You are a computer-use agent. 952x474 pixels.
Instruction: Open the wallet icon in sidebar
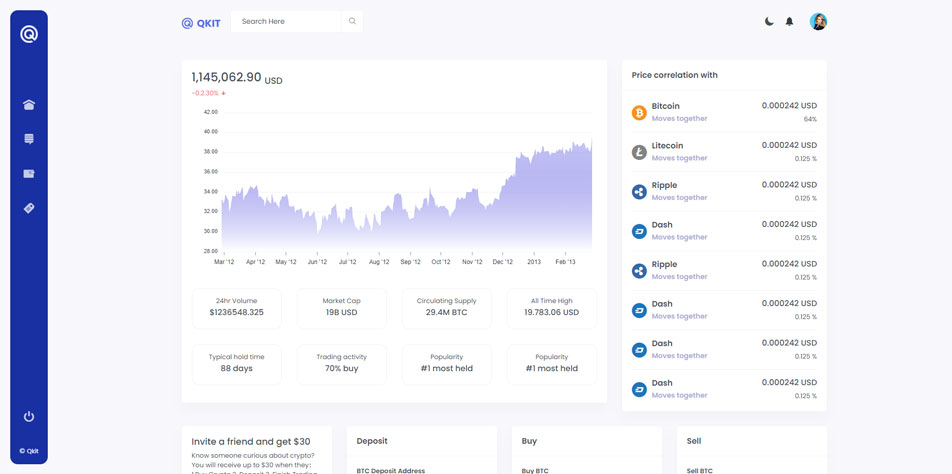[29, 174]
